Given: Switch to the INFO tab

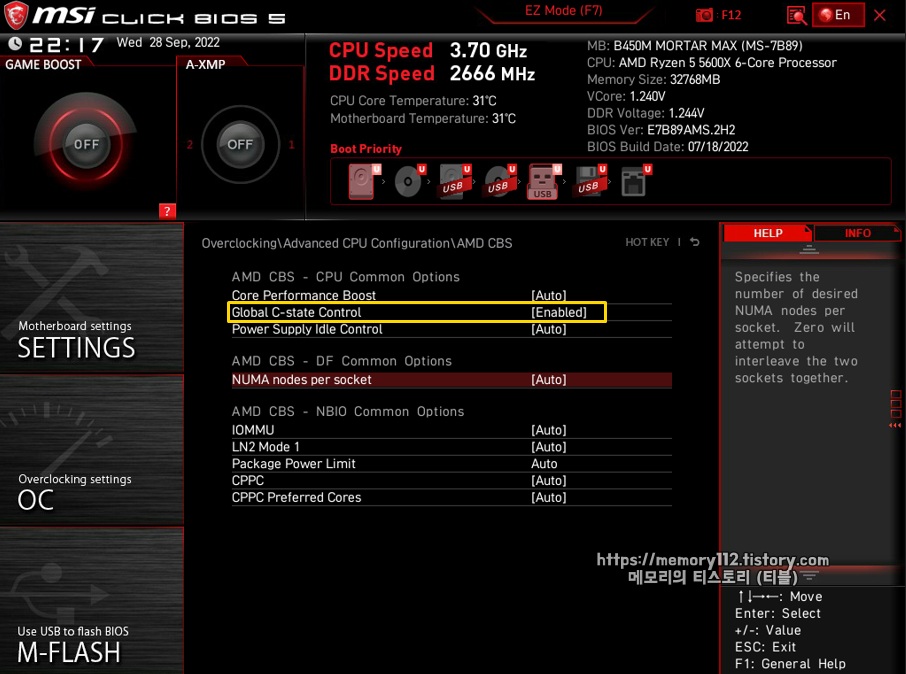Looking at the screenshot, I should point(857,233).
